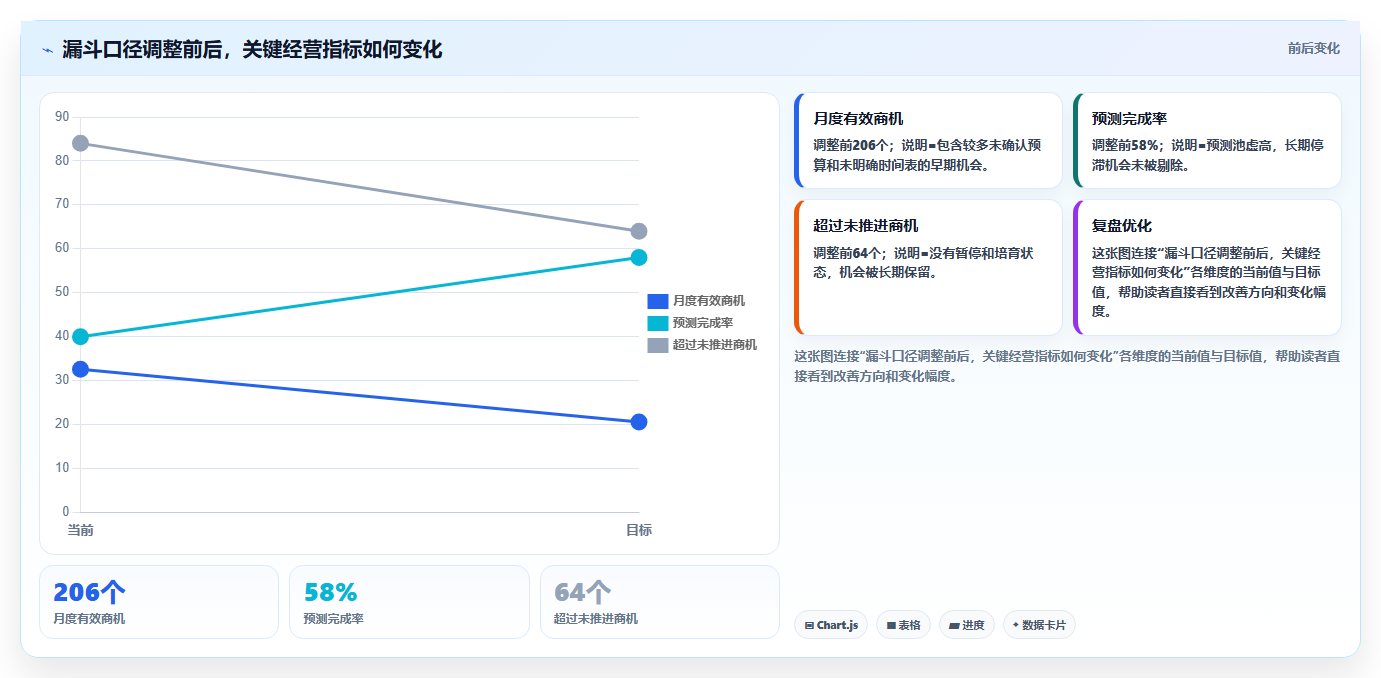Click the 调整前58% description text
This screenshot has width=1381, height=678.
click(1207, 155)
